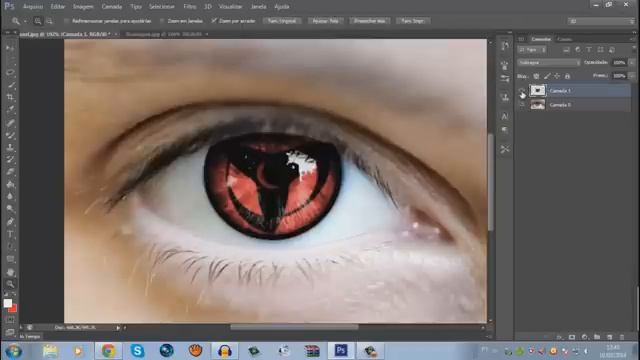Toggle the Zoom em janelas checkbox
This screenshot has height=360, width=640.
click(x=162, y=21)
